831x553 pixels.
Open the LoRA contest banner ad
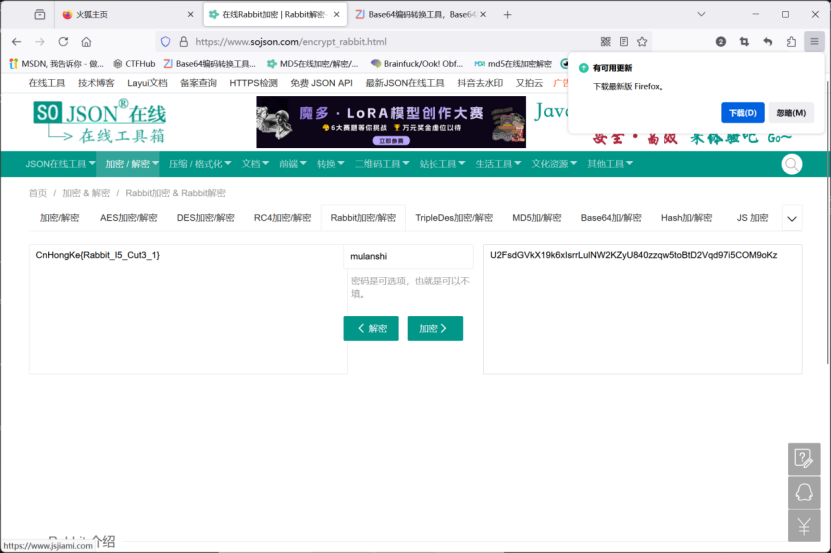coord(391,122)
